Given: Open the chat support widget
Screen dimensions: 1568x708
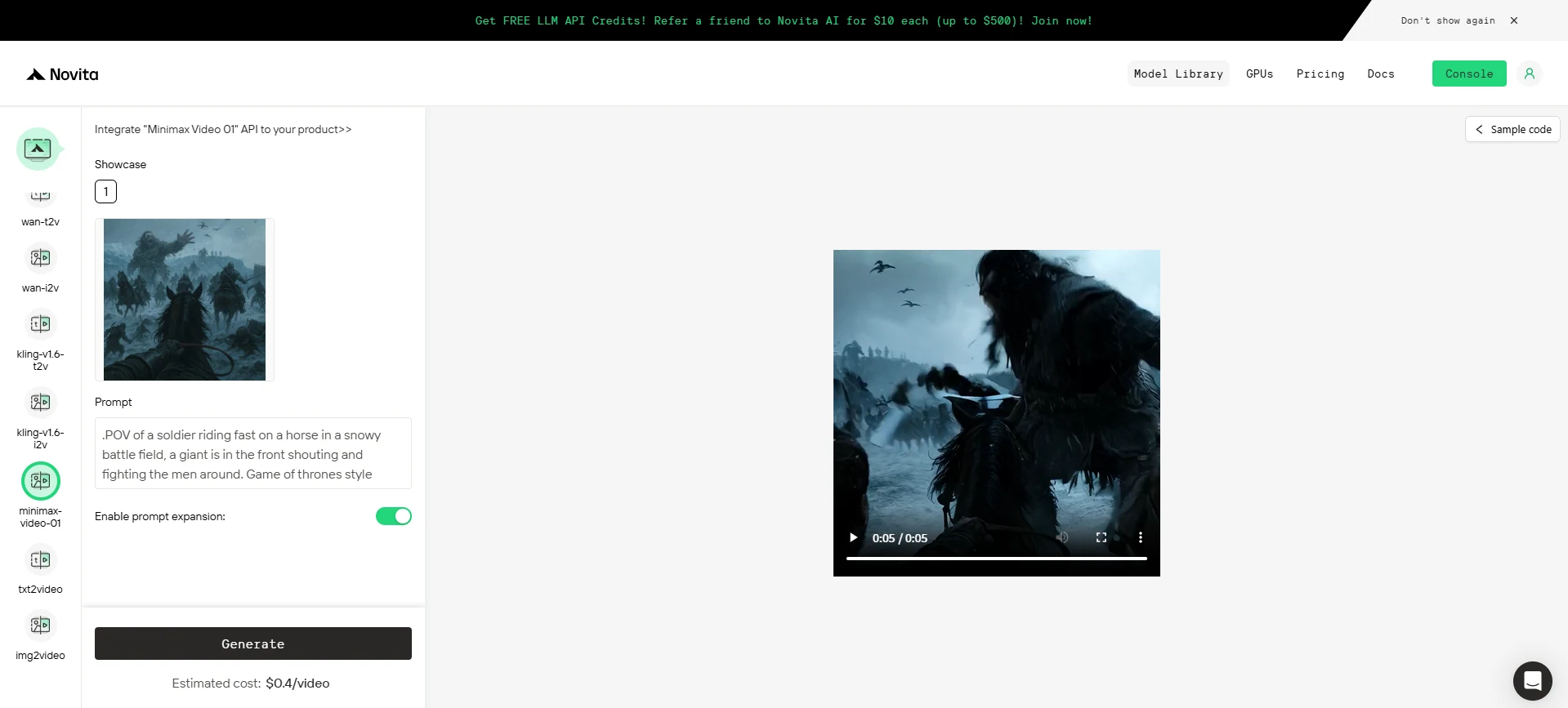Looking at the screenshot, I should 1532,680.
